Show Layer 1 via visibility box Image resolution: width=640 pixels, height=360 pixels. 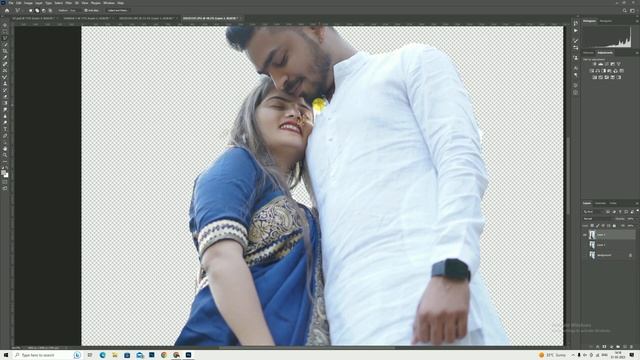(x=585, y=245)
